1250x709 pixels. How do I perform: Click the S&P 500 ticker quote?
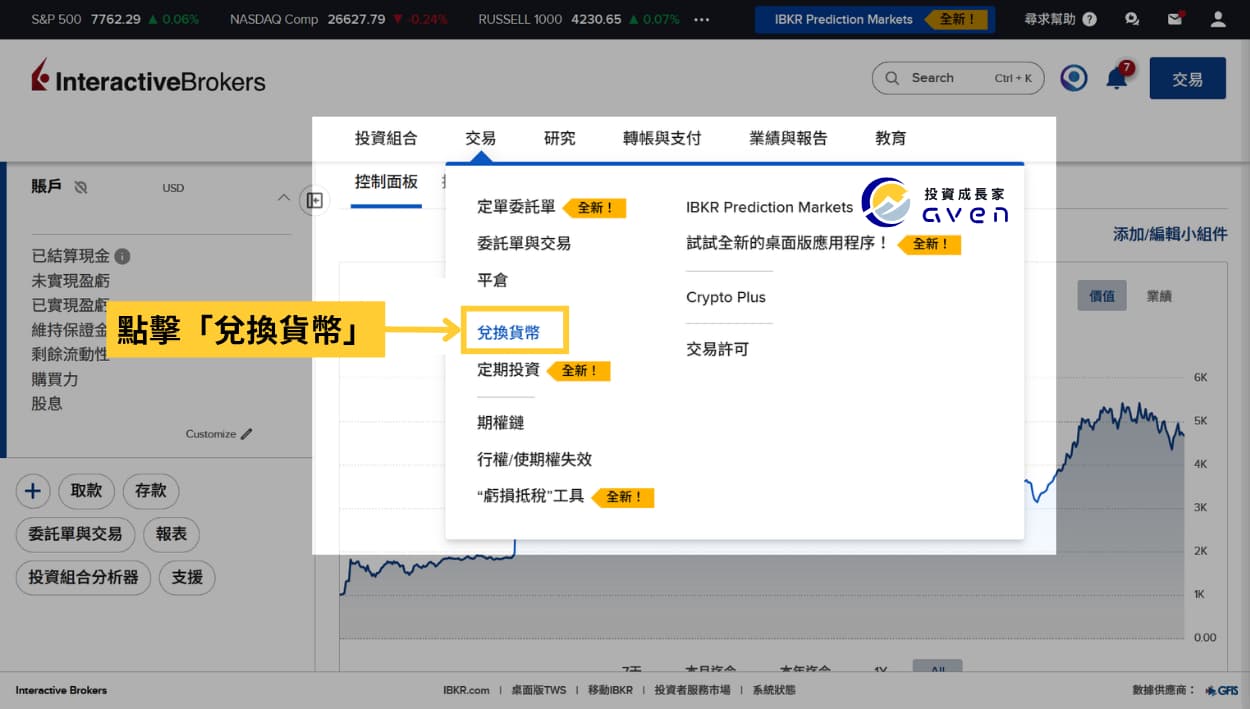point(115,19)
